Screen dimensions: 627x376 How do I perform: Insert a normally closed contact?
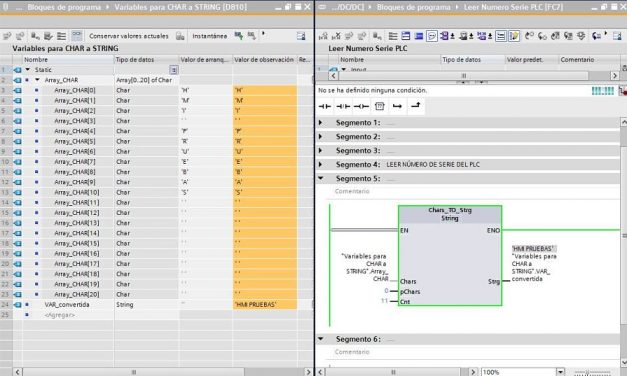pos(343,106)
